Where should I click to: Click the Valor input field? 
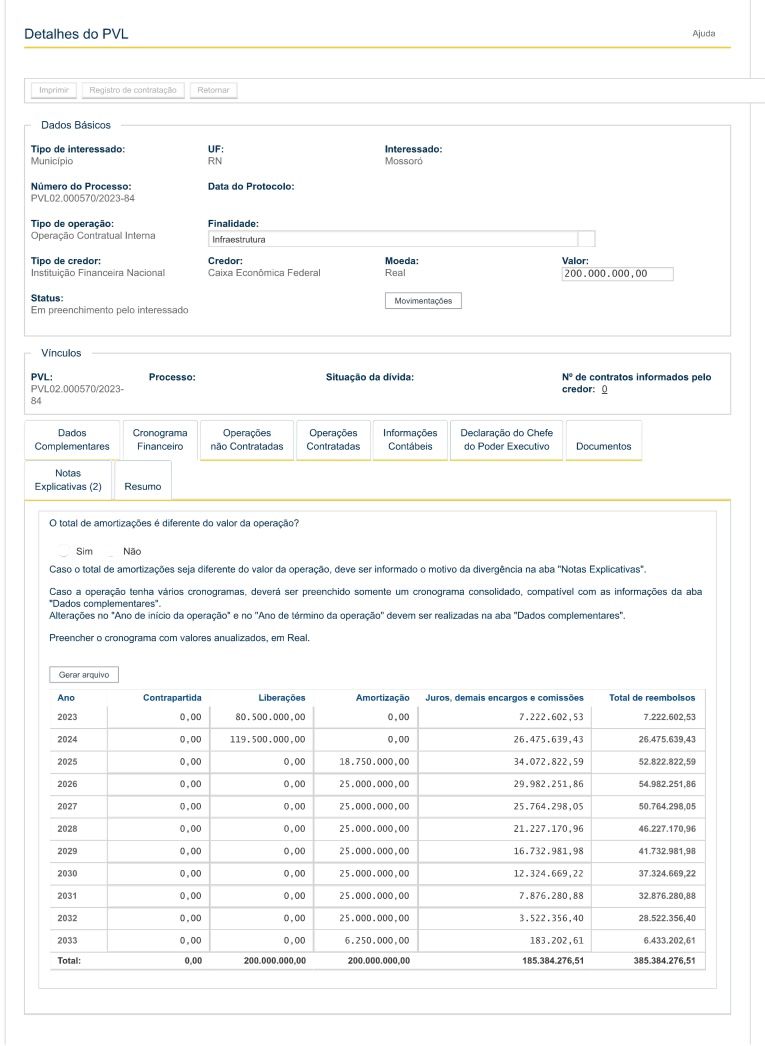coord(618,274)
